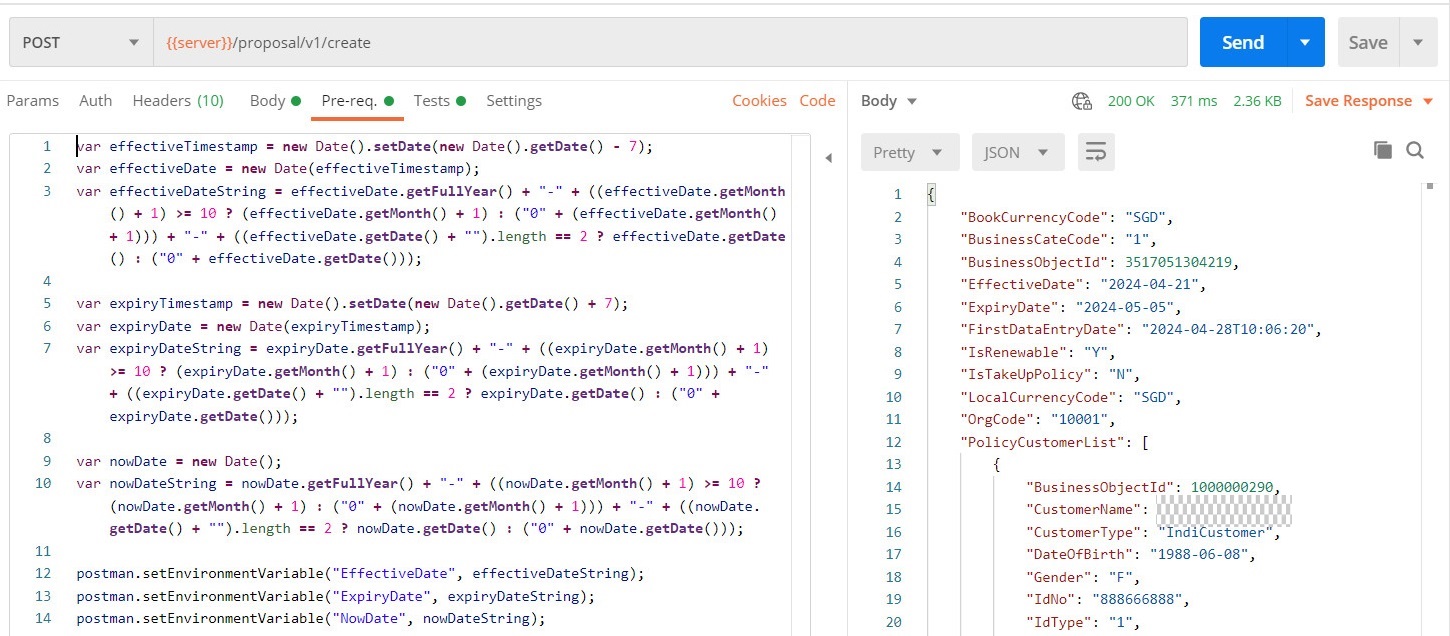Open the Code link

click(817, 101)
